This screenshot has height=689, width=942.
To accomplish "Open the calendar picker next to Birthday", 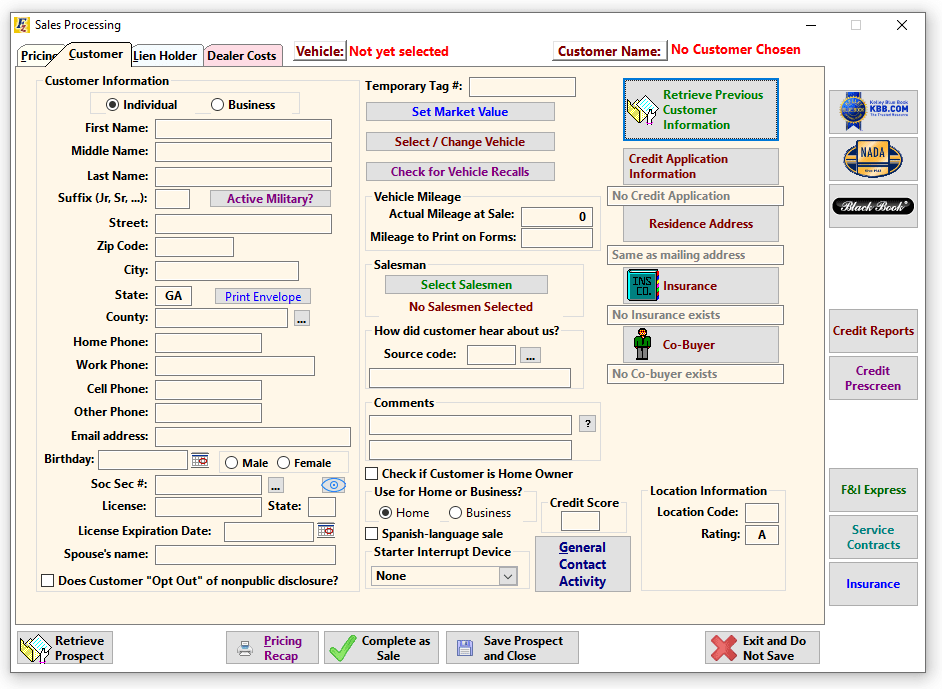I will [200, 460].
